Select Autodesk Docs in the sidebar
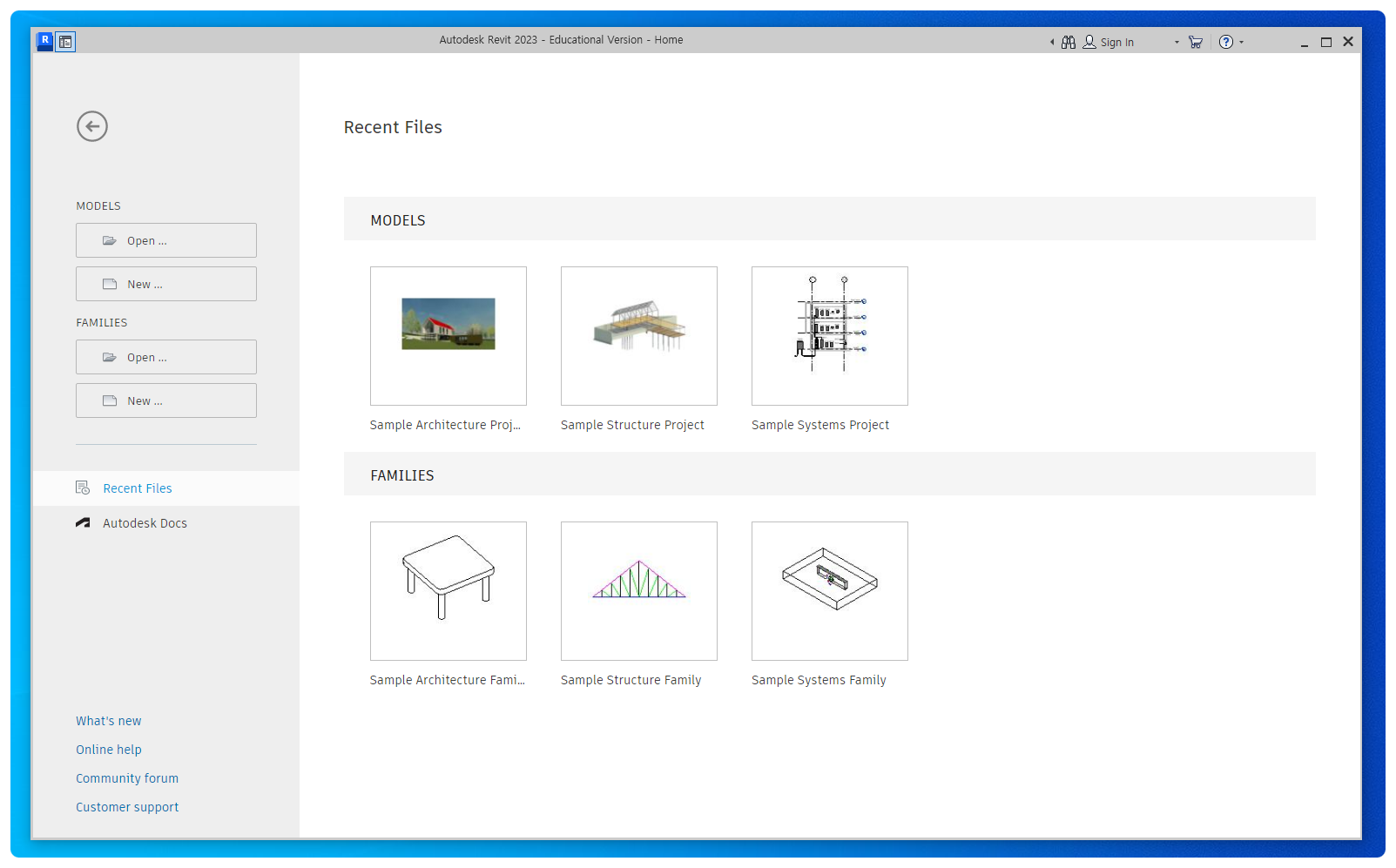The image size is (1396, 868). pos(166,523)
